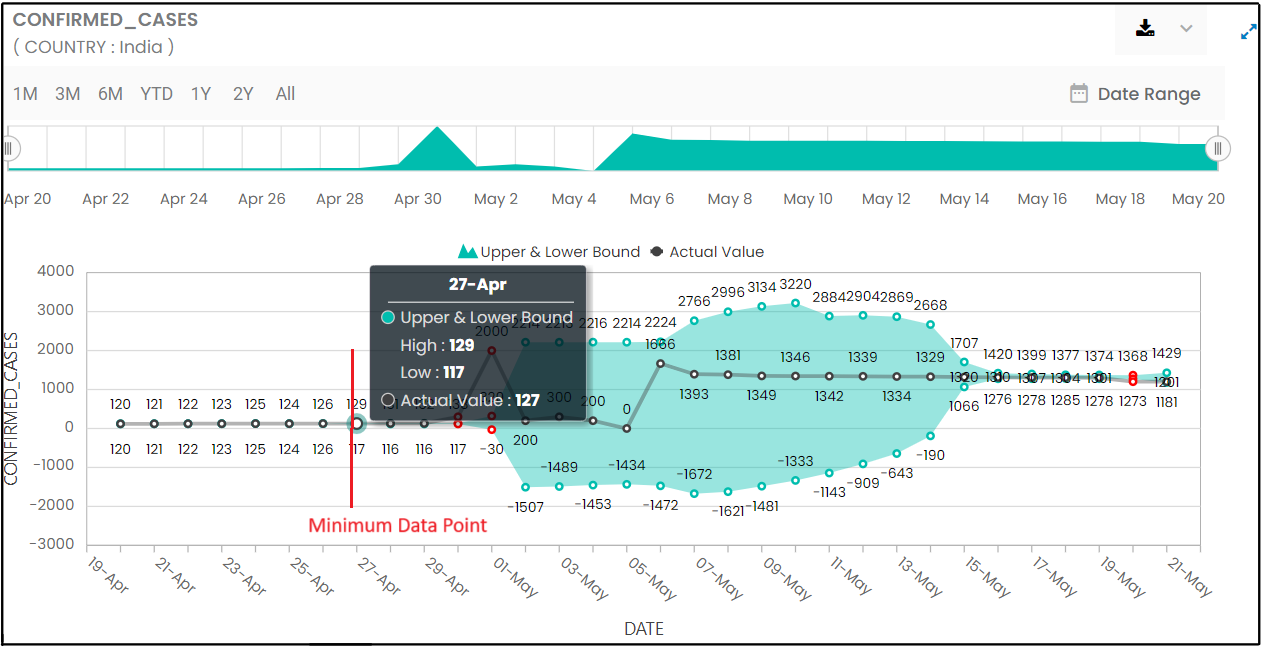Click the -1507 lower bound data label
Image resolution: width=1264 pixels, height=647 pixels.
(525, 507)
